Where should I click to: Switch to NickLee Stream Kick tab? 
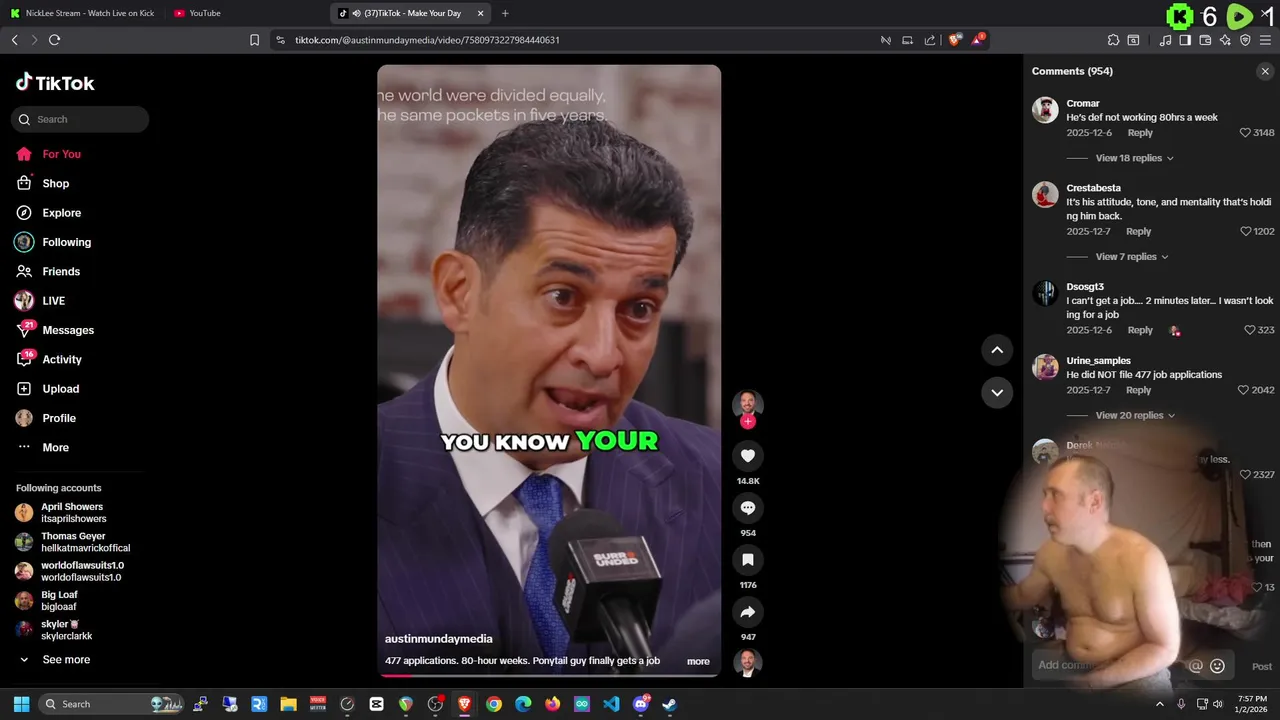(x=83, y=13)
